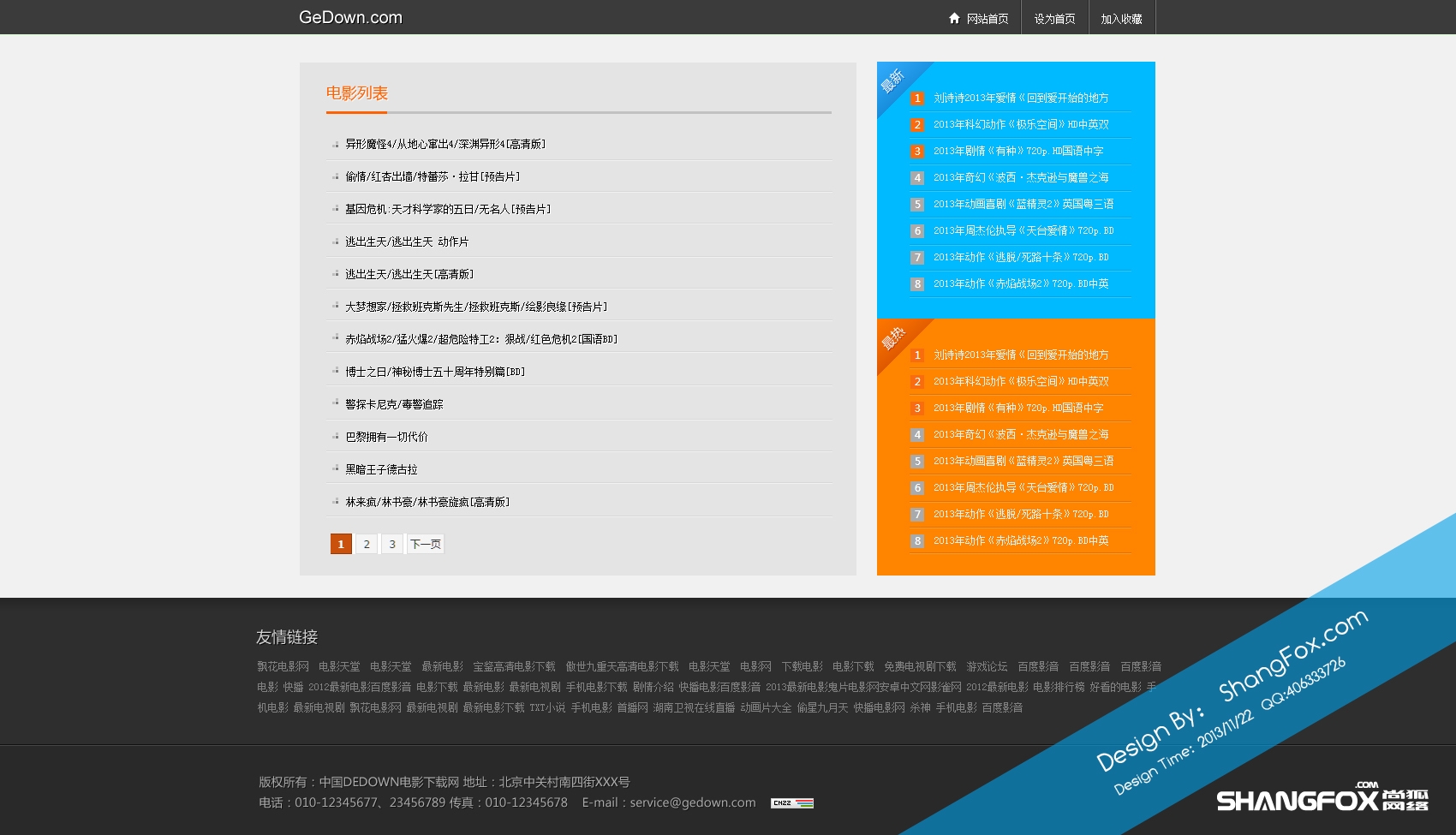Image resolution: width=1456 pixels, height=835 pixels.
Task: Open 大梦想家/拯救班克斯先生 [预告片]
Action: click(476, 307)
